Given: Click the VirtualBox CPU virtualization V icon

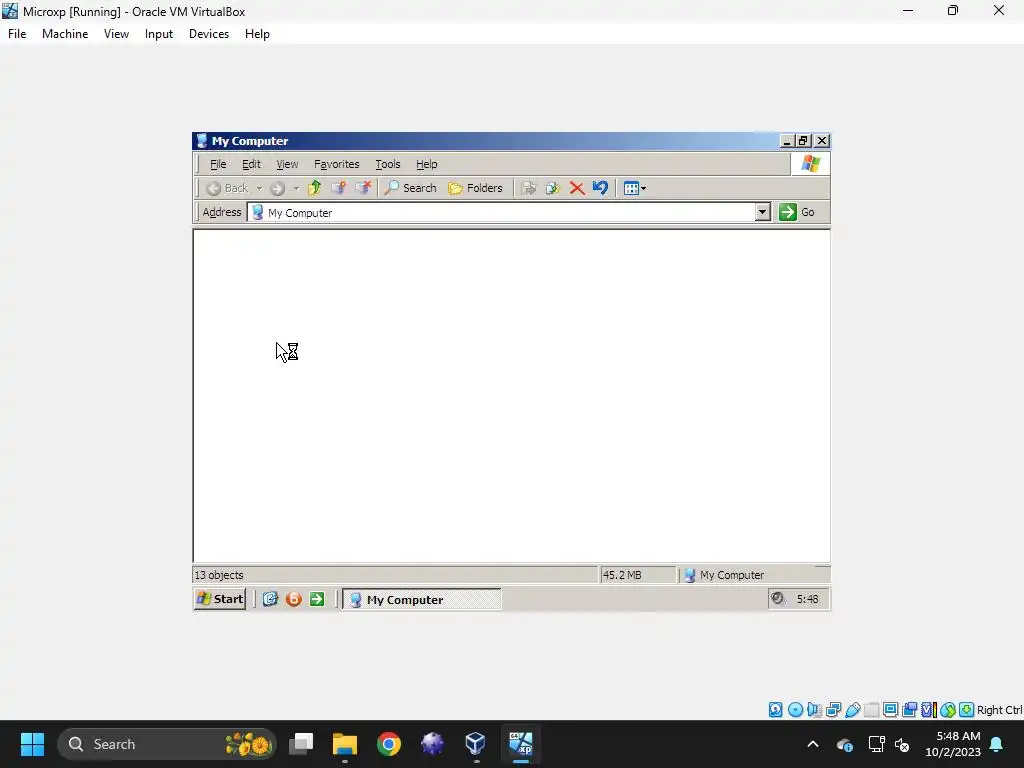Looking at the screenshot, I should click(x=928, y=710).
